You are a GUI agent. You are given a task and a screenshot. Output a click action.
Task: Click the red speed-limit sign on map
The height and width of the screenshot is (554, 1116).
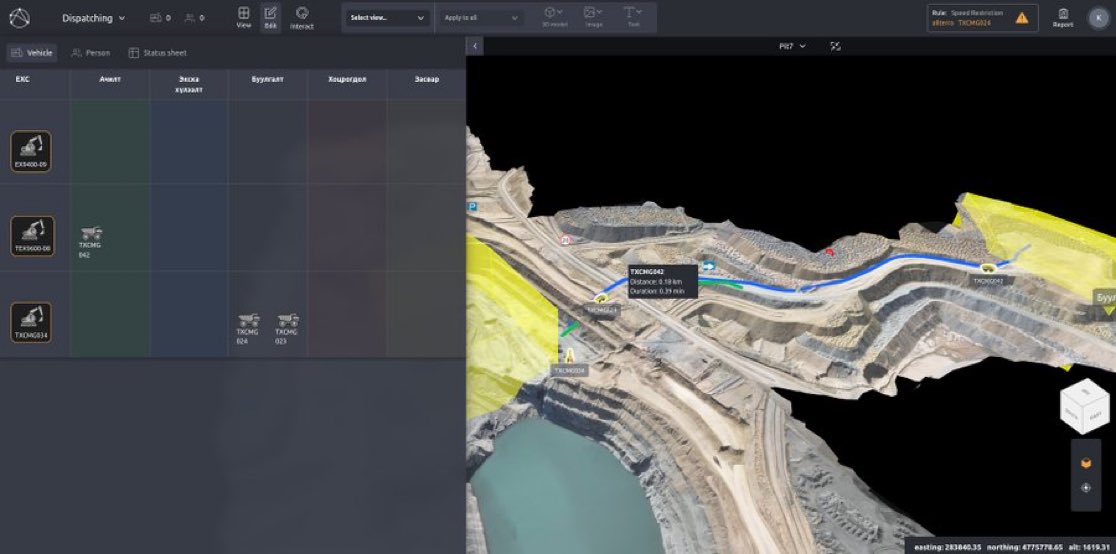pos(566,240)
